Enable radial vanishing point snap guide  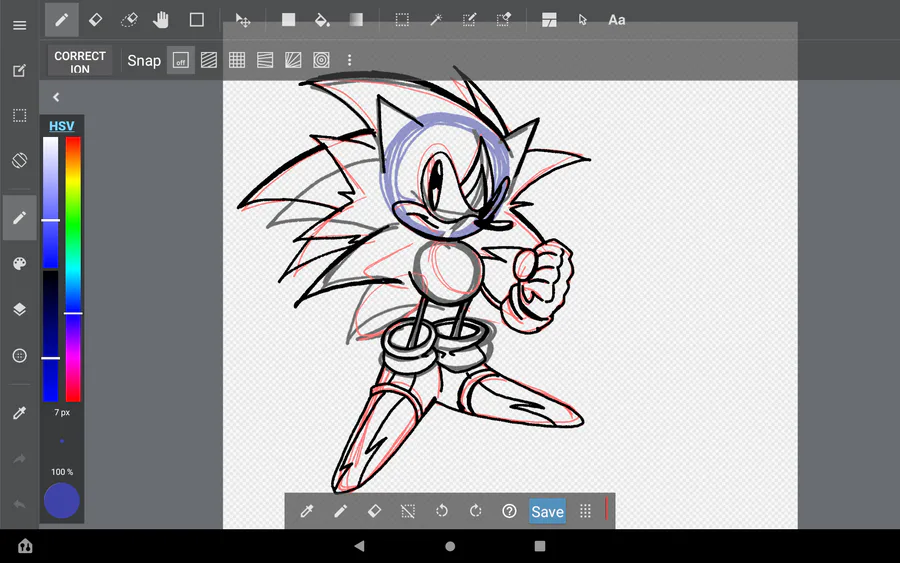(293, 60)
